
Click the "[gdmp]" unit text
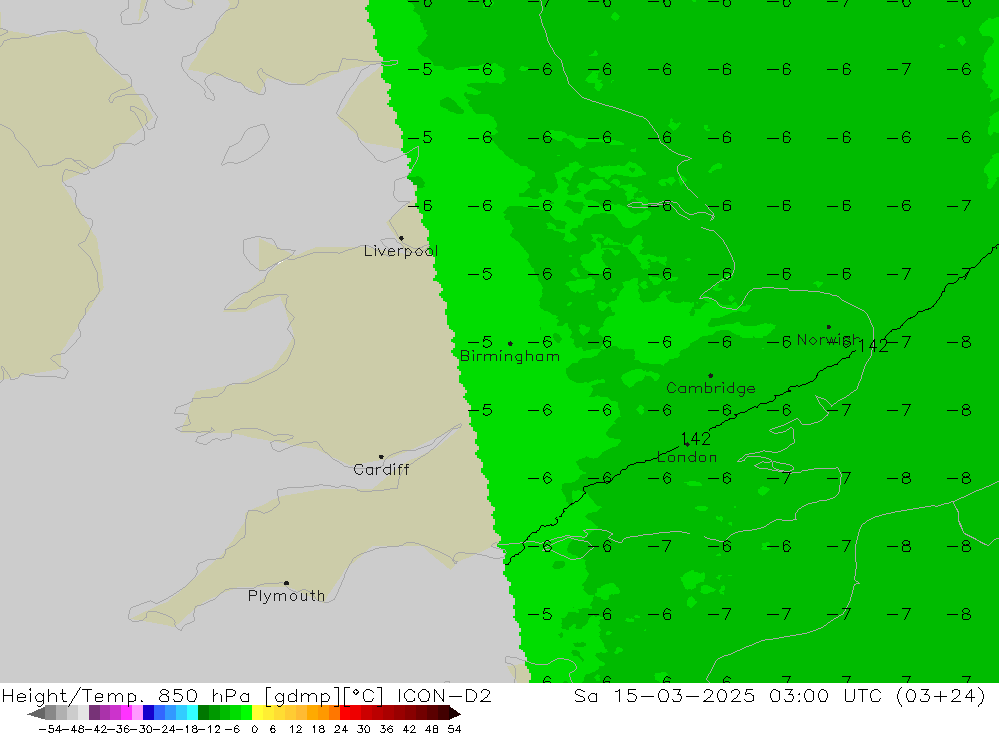tap(300, 696)
